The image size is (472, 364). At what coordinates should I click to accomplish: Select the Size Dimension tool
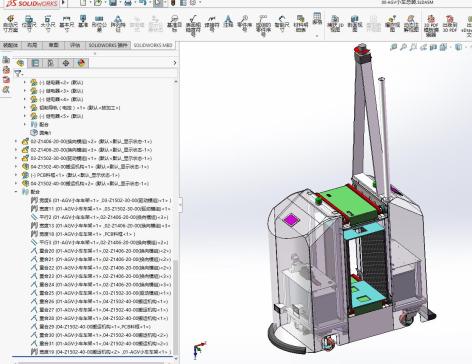tap(48, 23)
